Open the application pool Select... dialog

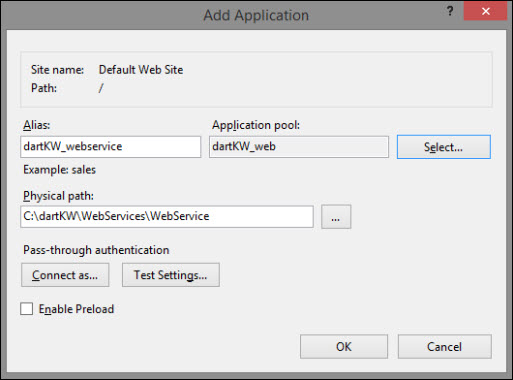[444, 147]
